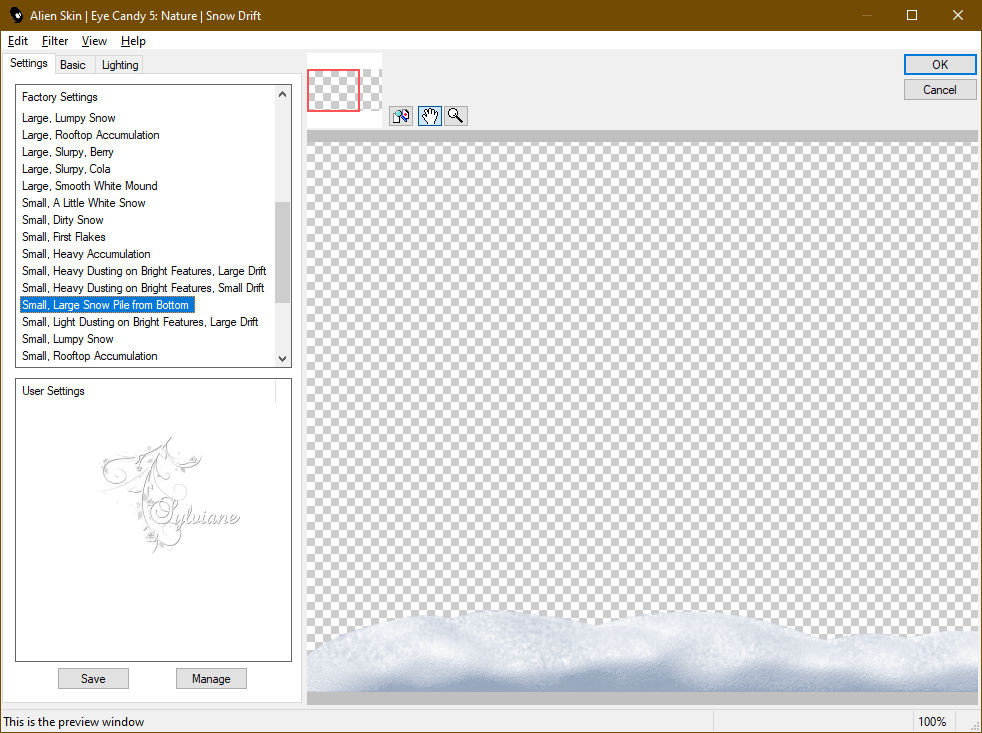Viewport: 982px width, 733px height.
Task: Click the Alien Skin title bar icon
Action: coord(16,15)
